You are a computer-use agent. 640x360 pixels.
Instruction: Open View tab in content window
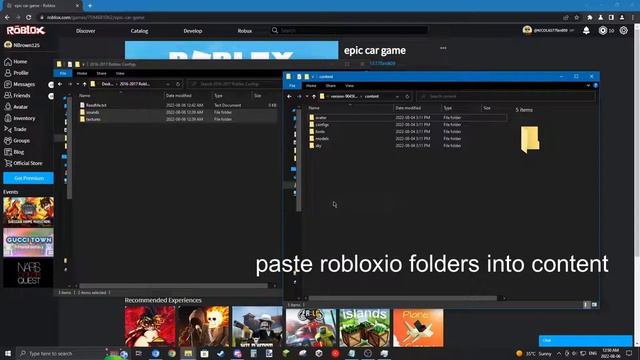(349, 86)
